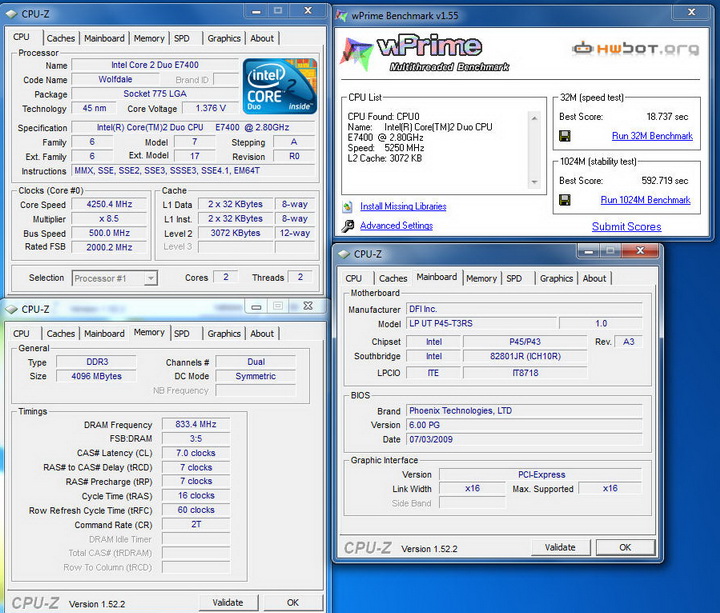Open Caches tab in the Memory CPU-Z window
Image resolution: width=720 pixels, height=613 pixels.
(x=61, y=334)
